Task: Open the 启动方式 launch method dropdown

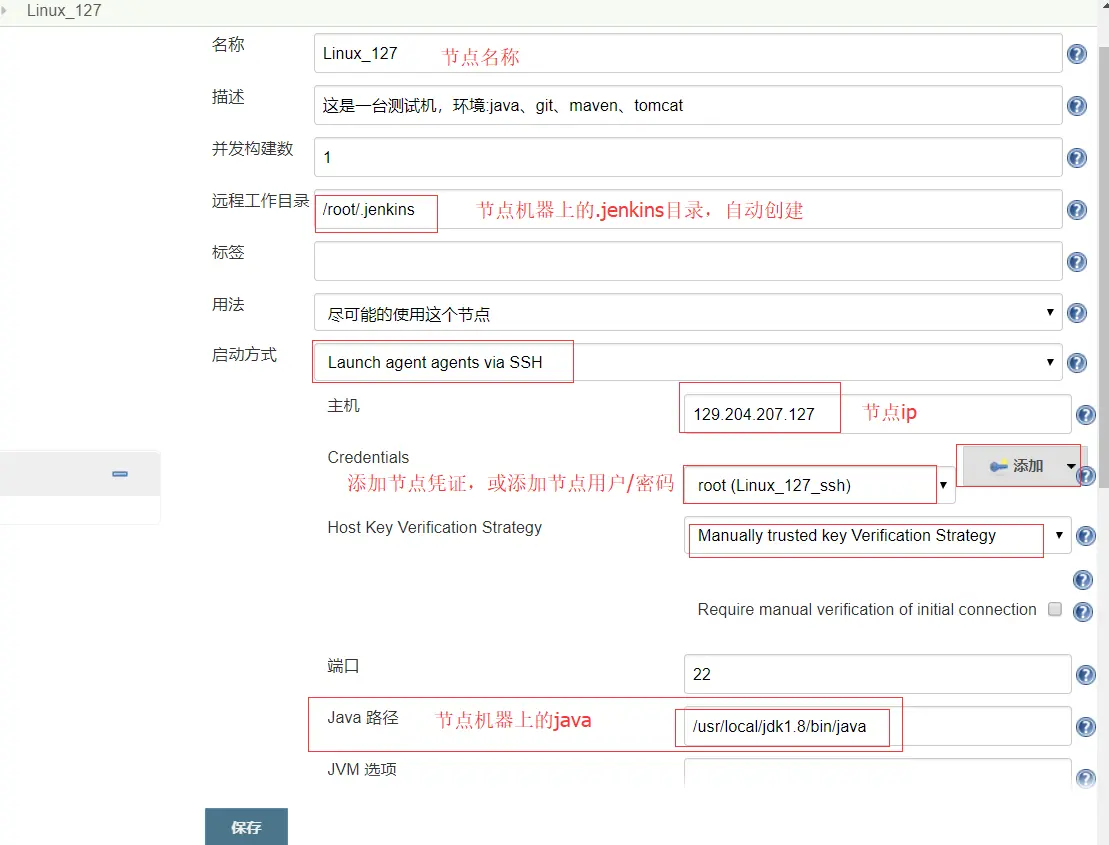Action: (688, 362)
